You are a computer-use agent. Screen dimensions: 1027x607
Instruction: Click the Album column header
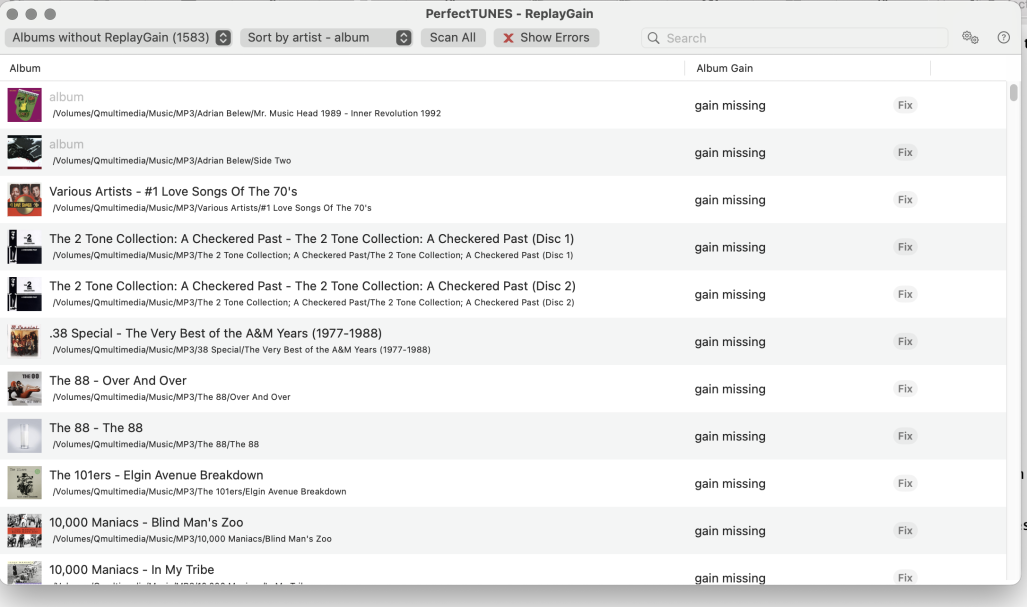(x=25, y=68)
